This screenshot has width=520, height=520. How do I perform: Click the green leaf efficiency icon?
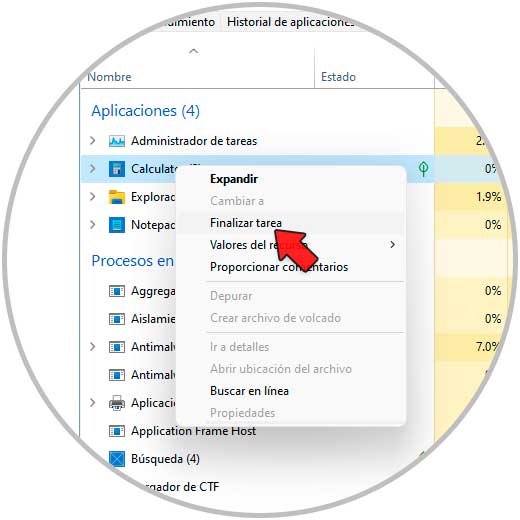pyautogui.click(x=423, y=169)
